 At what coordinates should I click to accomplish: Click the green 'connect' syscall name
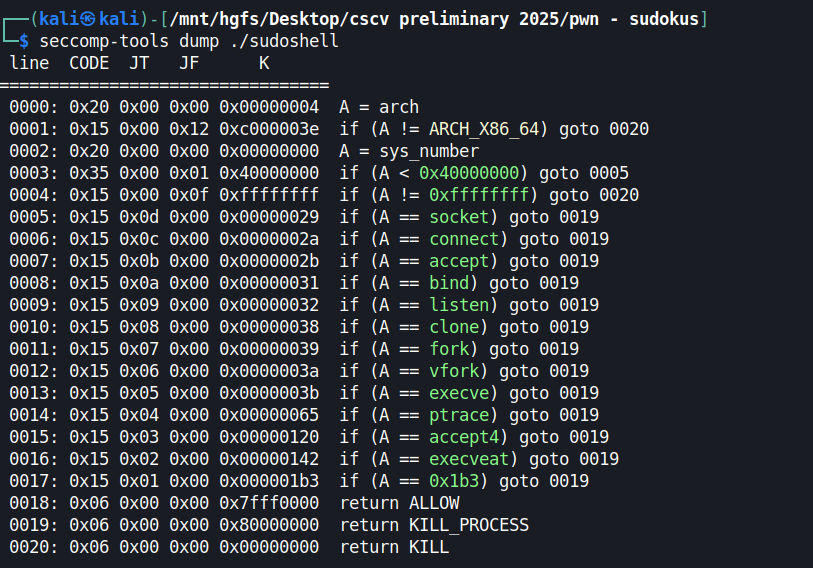pos(464,239)
